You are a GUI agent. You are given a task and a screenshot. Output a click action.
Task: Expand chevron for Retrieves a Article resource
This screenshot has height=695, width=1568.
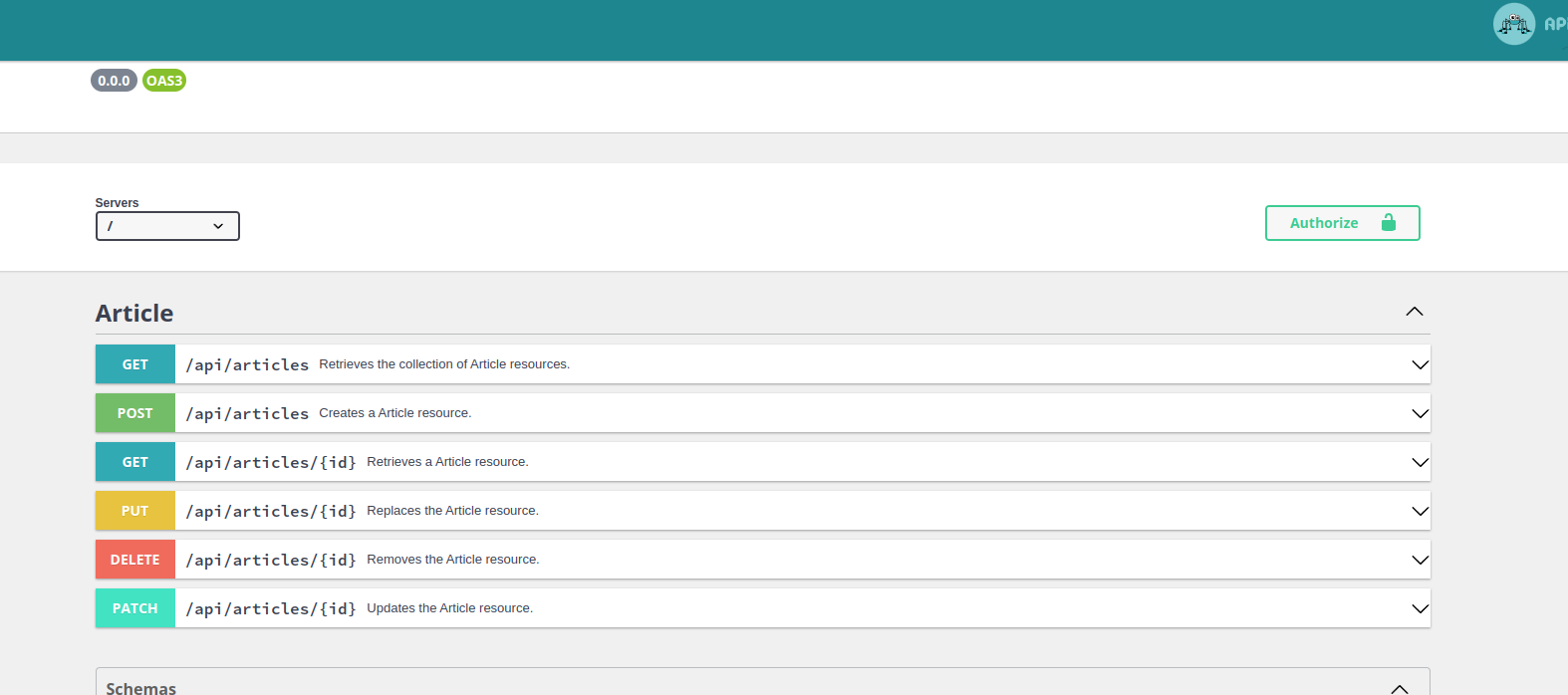[1420, 462]
